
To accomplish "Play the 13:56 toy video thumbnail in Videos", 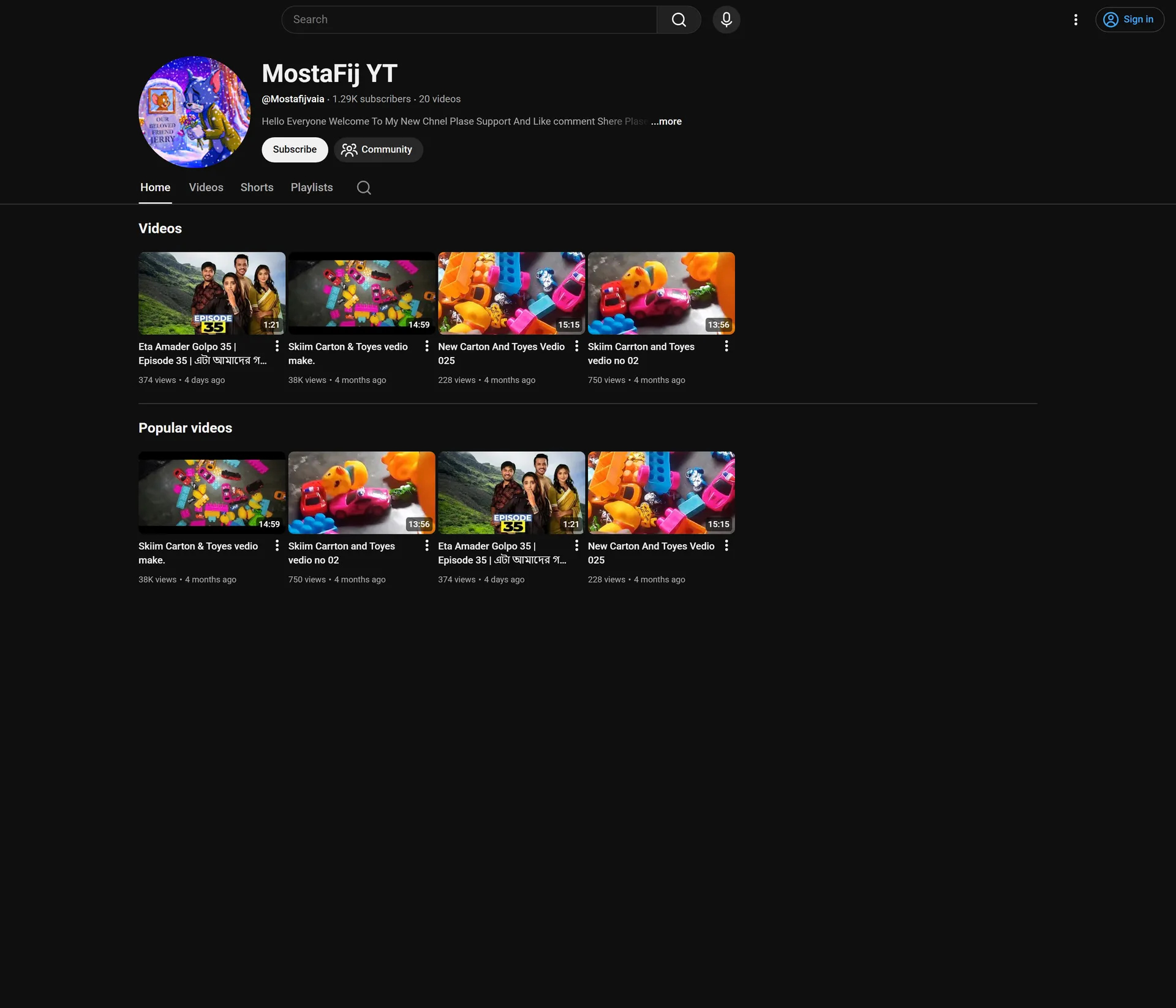I will 661,293.
